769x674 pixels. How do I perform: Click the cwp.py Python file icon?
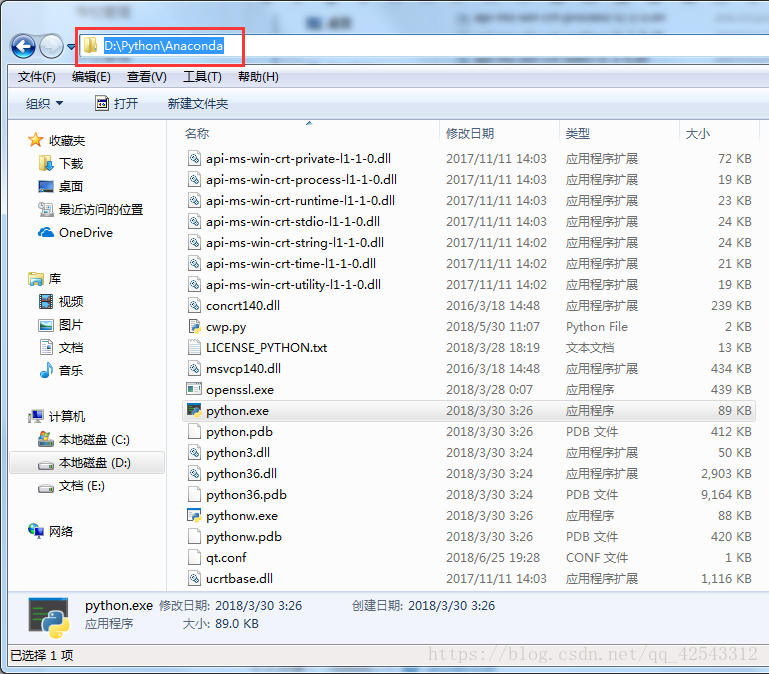point(194,327)
